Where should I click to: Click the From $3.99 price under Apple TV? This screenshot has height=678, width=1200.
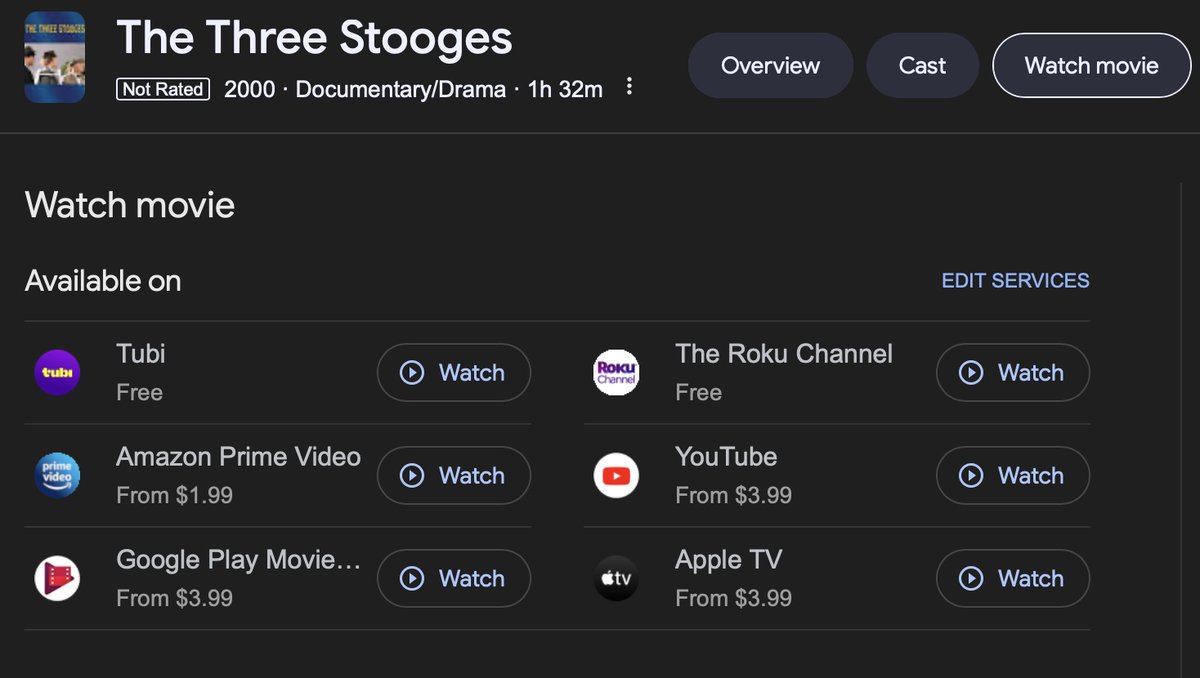point(733,598)
